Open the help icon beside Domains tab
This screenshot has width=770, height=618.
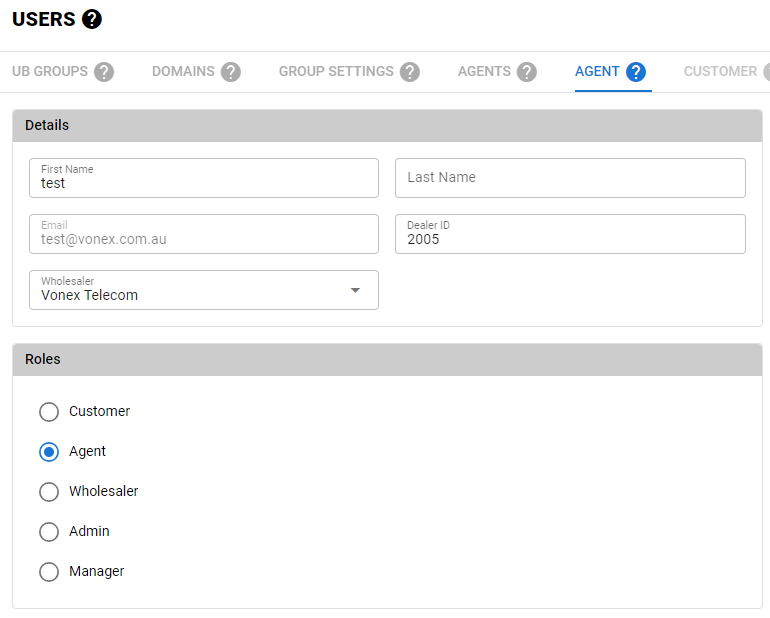tap(231, 72)
